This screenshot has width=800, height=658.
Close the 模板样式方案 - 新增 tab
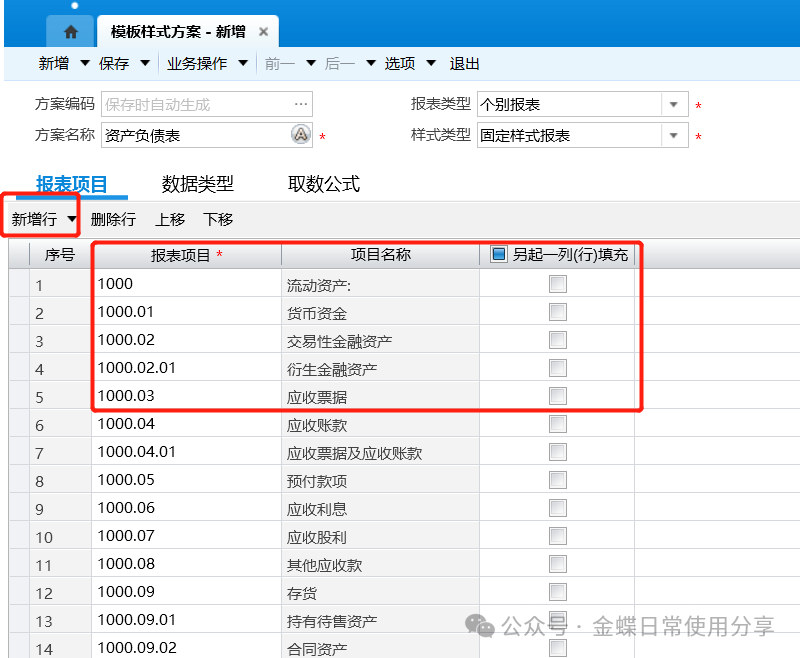click(x=263, y=32)
